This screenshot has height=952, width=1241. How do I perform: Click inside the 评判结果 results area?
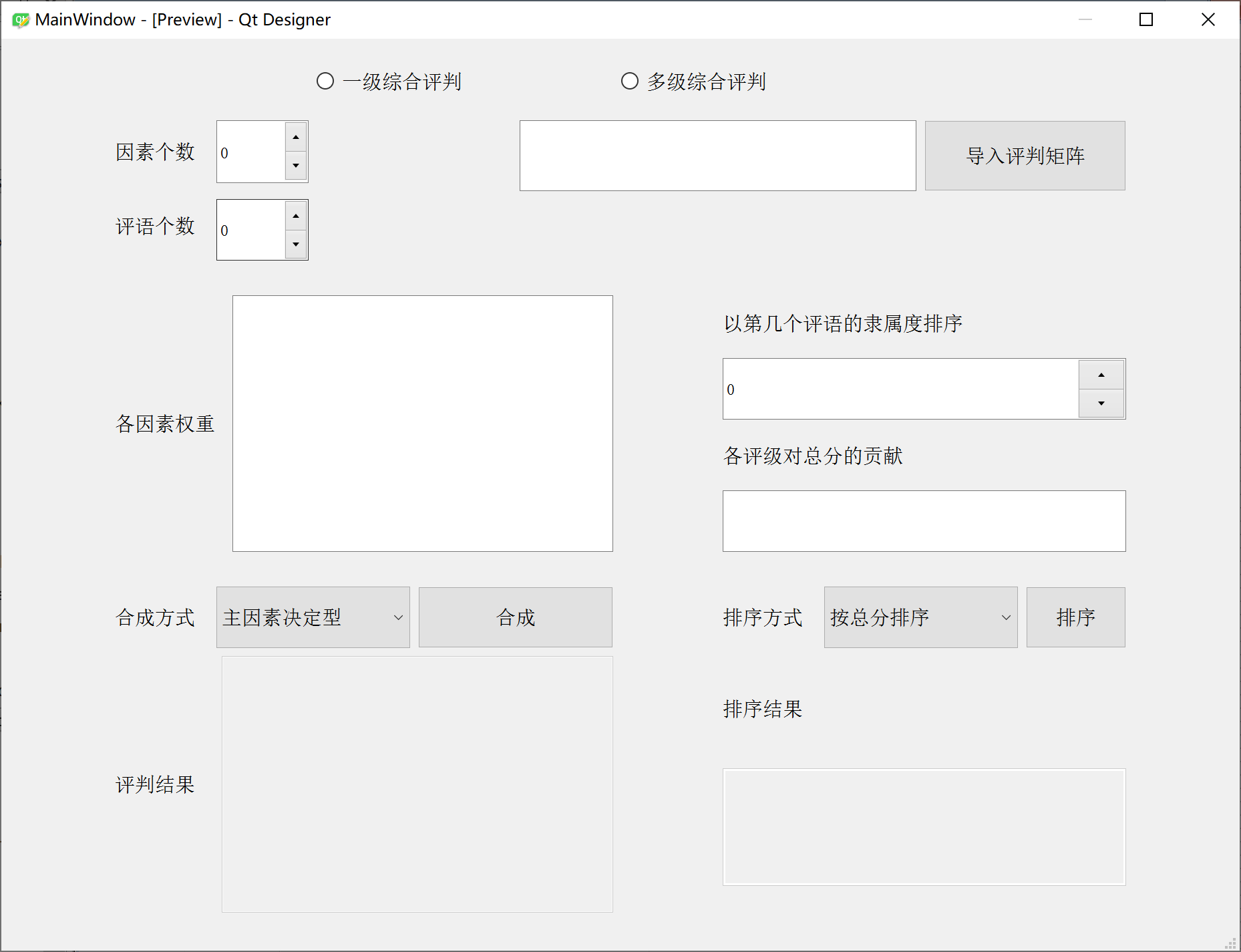point(416,783)
